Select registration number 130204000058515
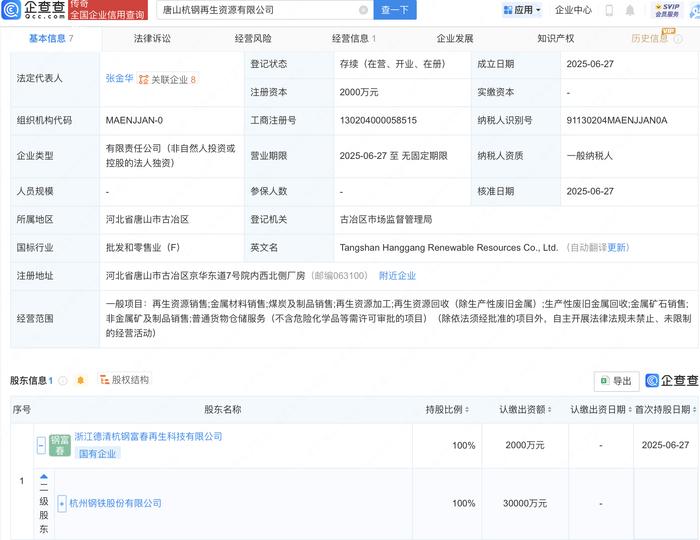 pos(378,120)
